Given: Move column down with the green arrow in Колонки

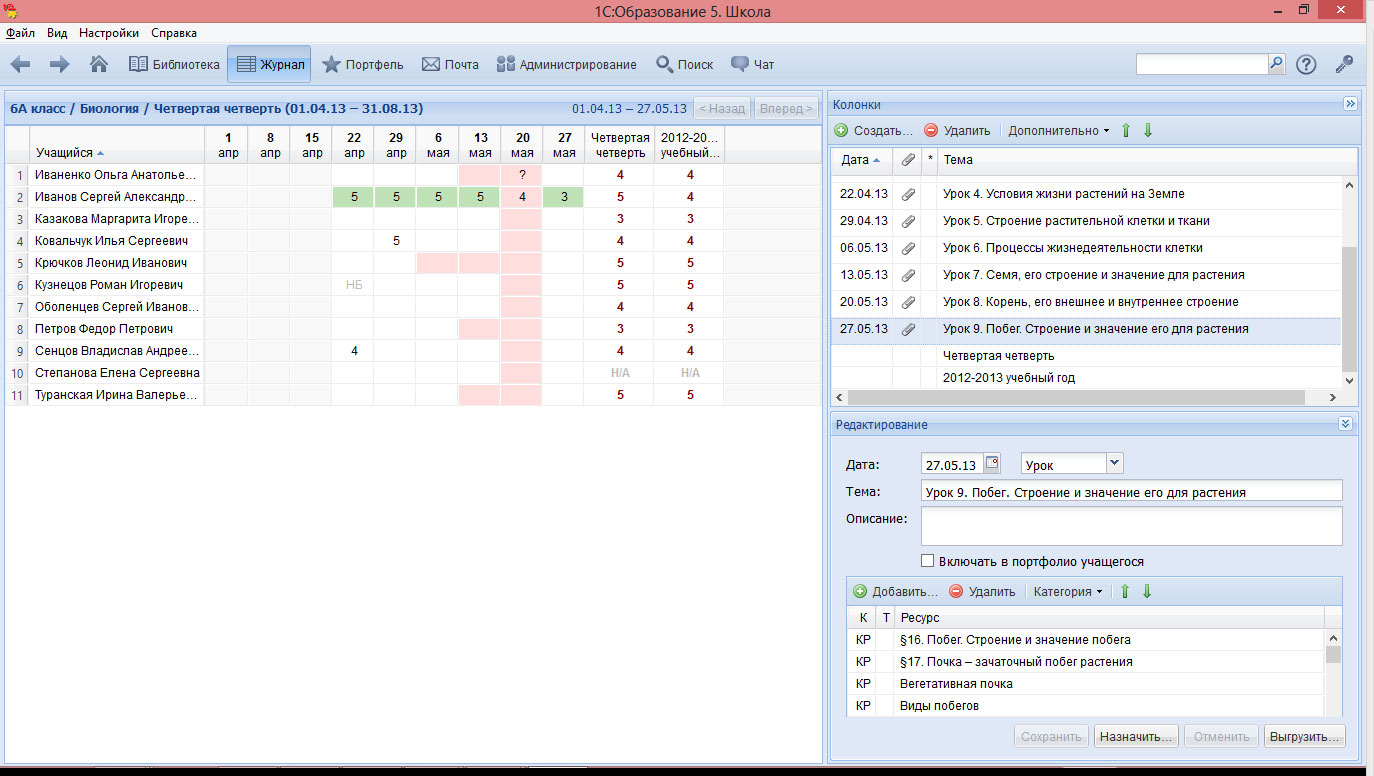Looking at the screenshot, I should pyautogui.click(x=1147, y=131).
